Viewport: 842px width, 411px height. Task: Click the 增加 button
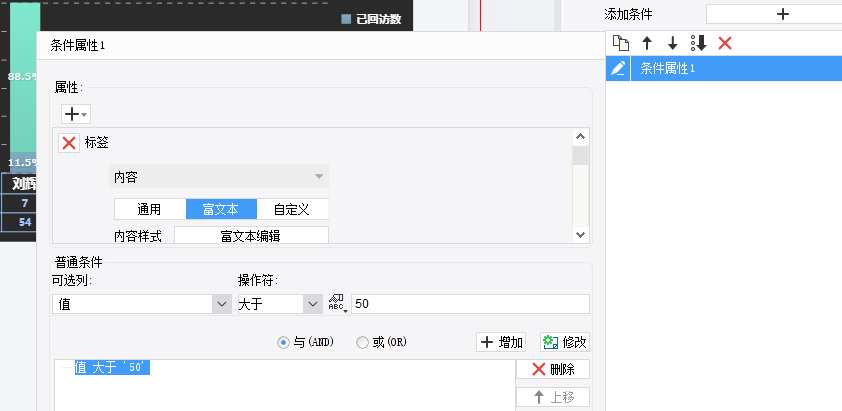(501, 342)
